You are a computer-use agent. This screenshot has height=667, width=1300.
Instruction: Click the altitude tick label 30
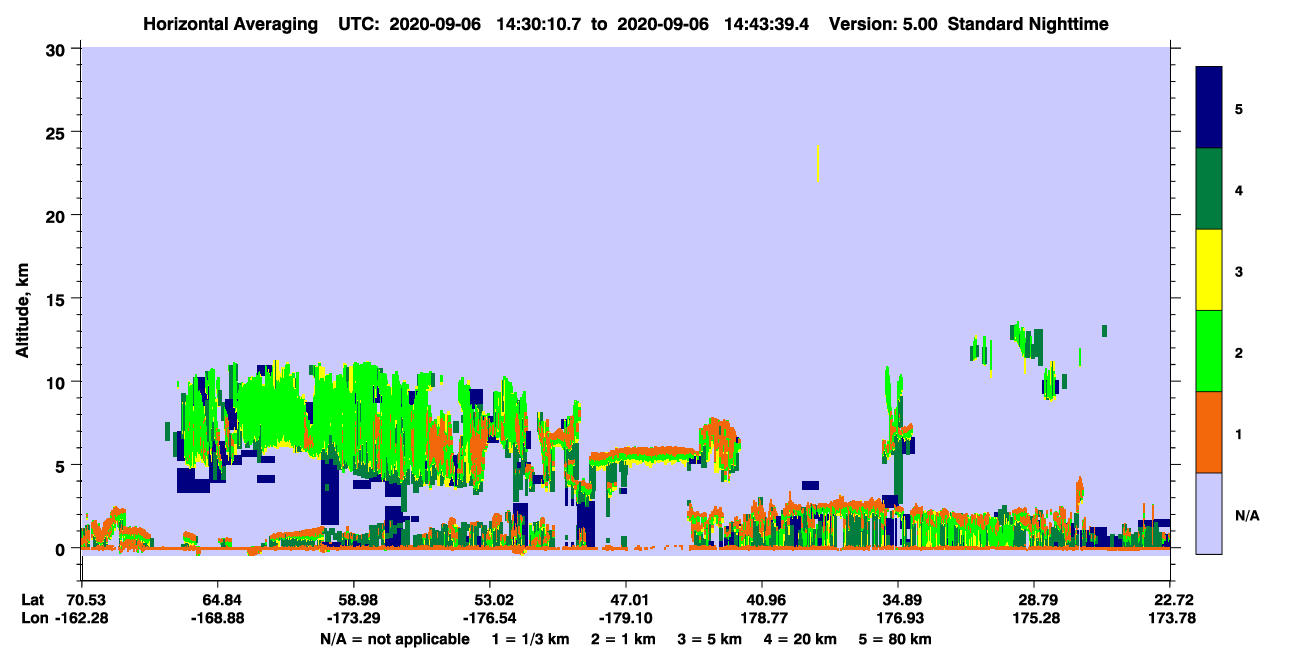click(x=58, y=49)
